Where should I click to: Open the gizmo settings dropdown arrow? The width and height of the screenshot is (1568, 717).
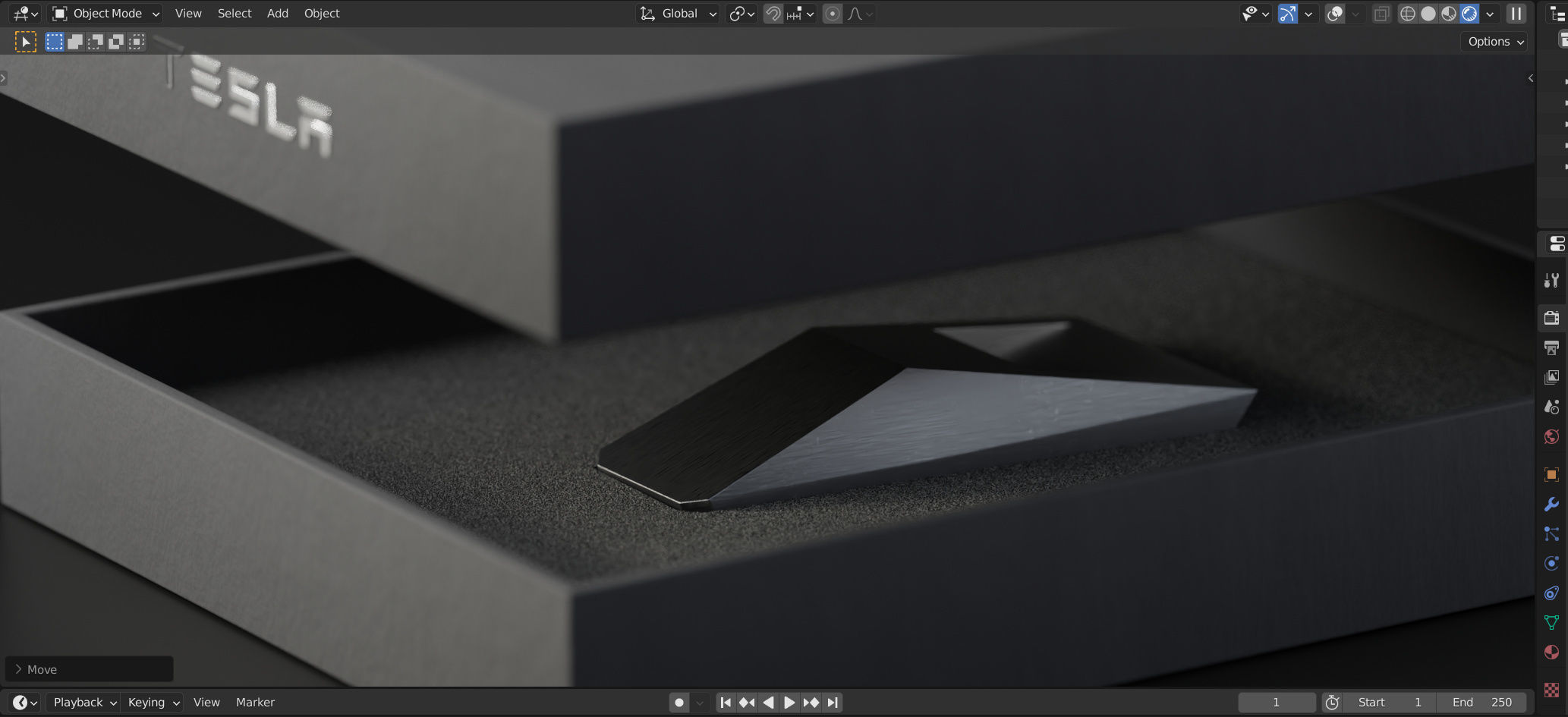coord(1308,14)
